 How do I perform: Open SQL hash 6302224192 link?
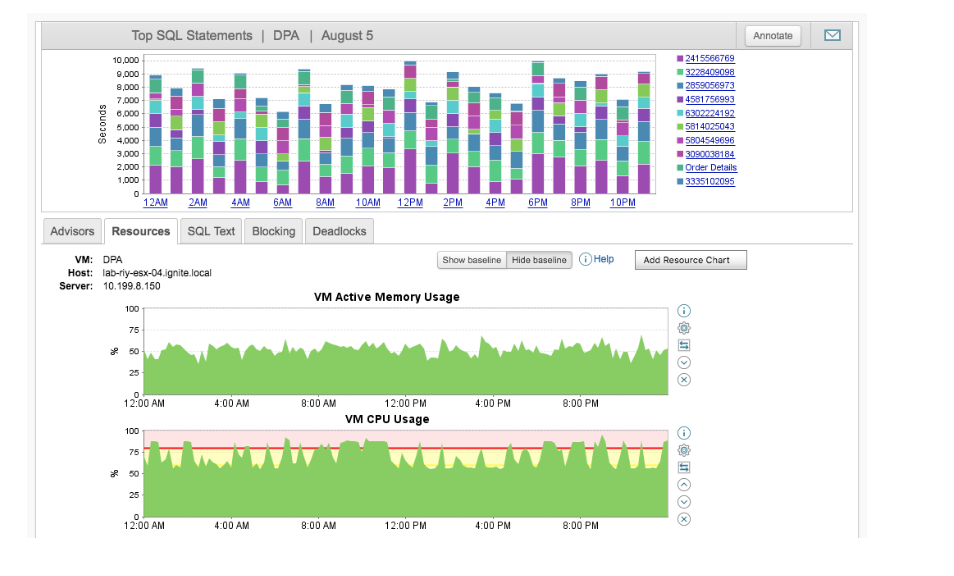click(709, 113)
